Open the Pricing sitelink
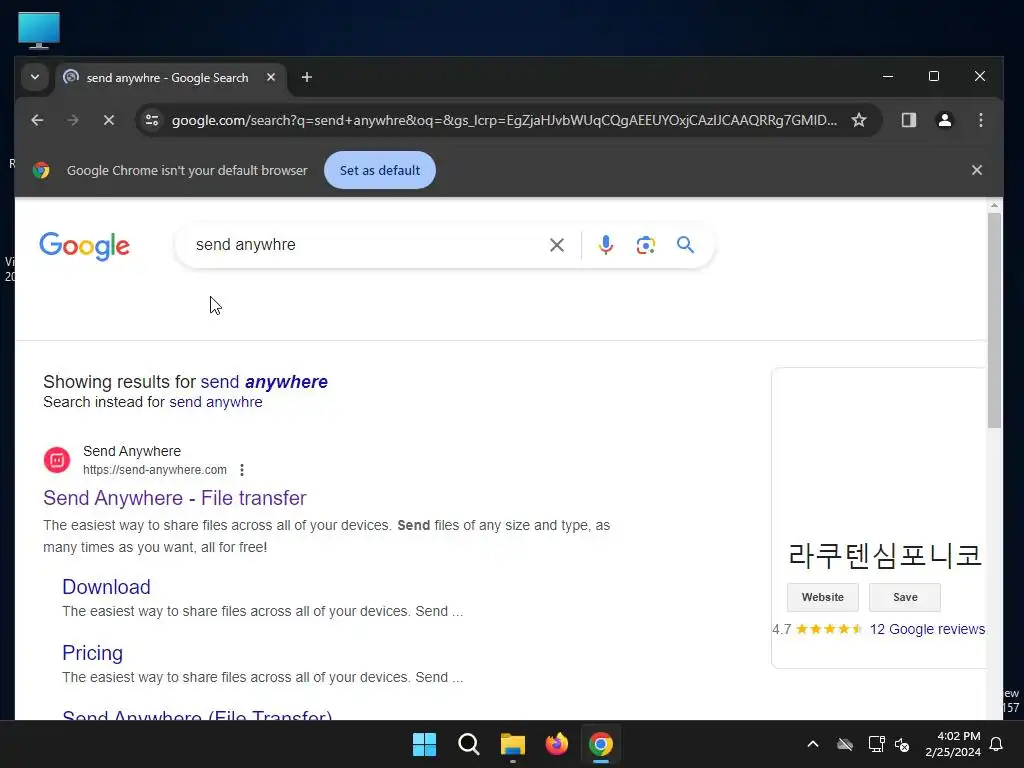The image size is (1024, 768). (x=93, y=653)
